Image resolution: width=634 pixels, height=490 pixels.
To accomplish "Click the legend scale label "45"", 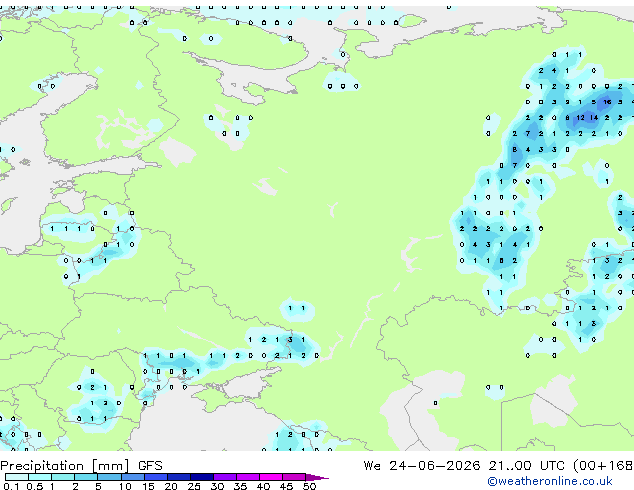I will pyautogui.click(x=286, y=486).
